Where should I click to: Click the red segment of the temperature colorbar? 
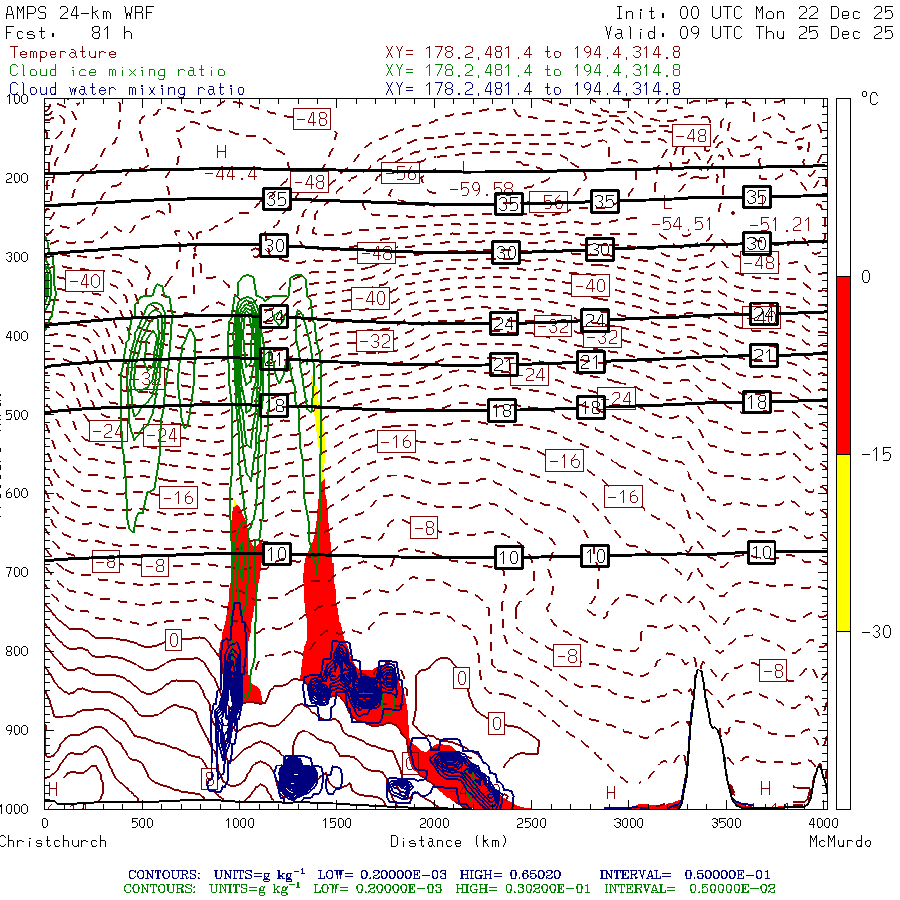843,365
